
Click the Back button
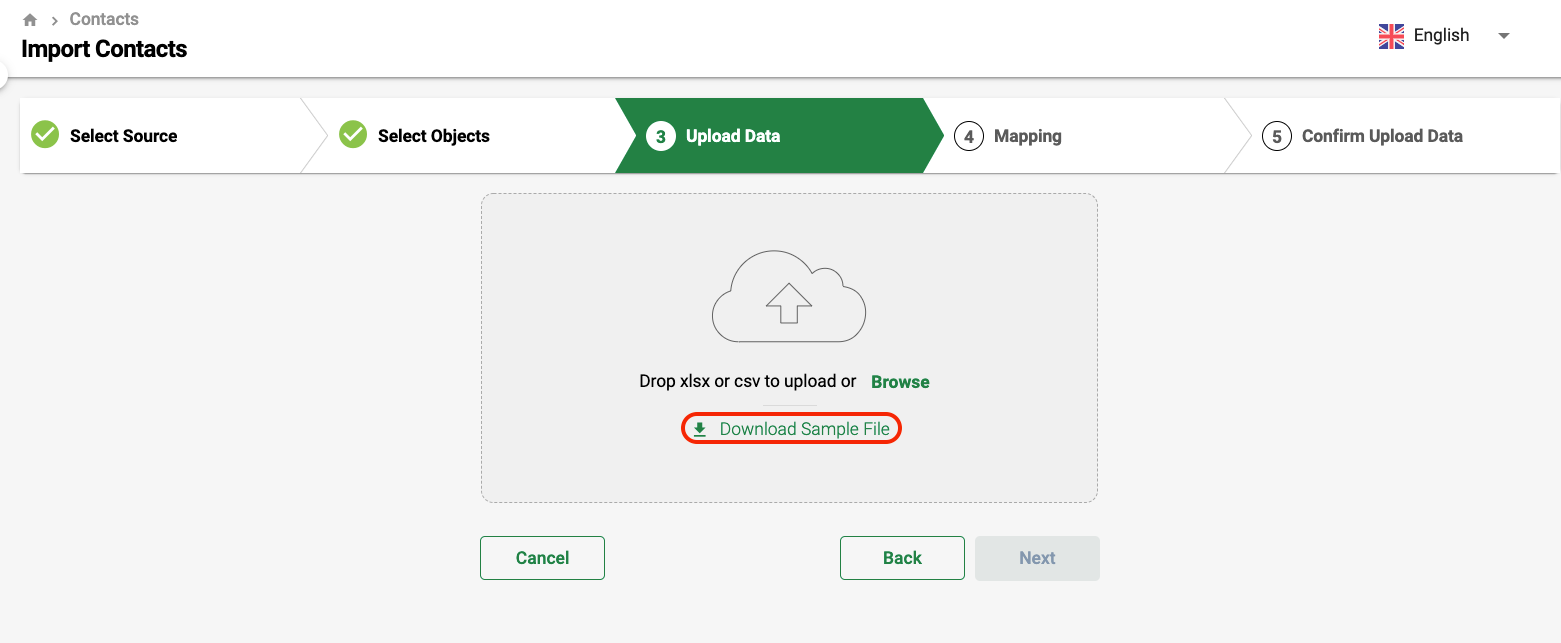[x=902, y=558]
